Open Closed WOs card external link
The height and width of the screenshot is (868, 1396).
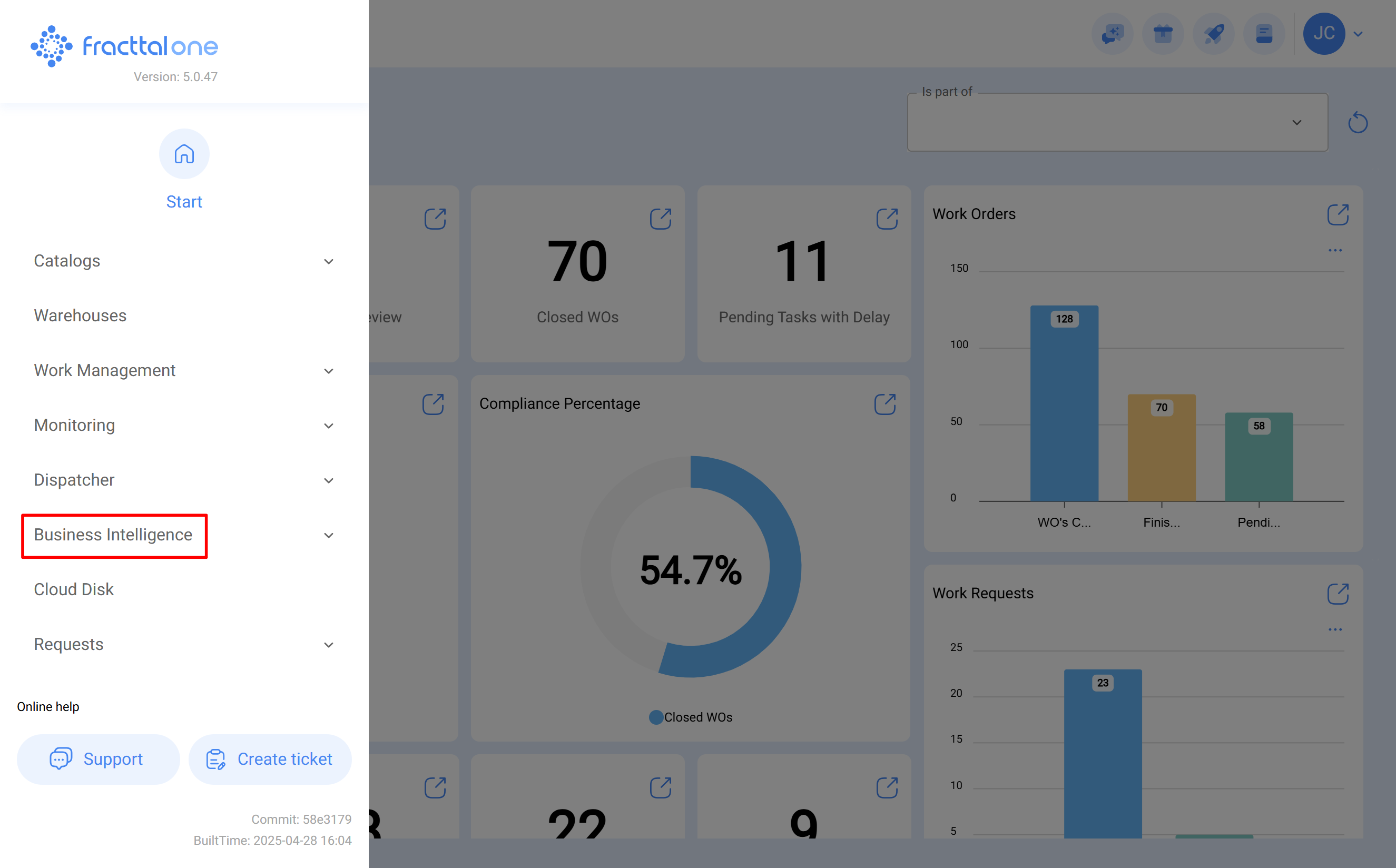coord(661,219)
